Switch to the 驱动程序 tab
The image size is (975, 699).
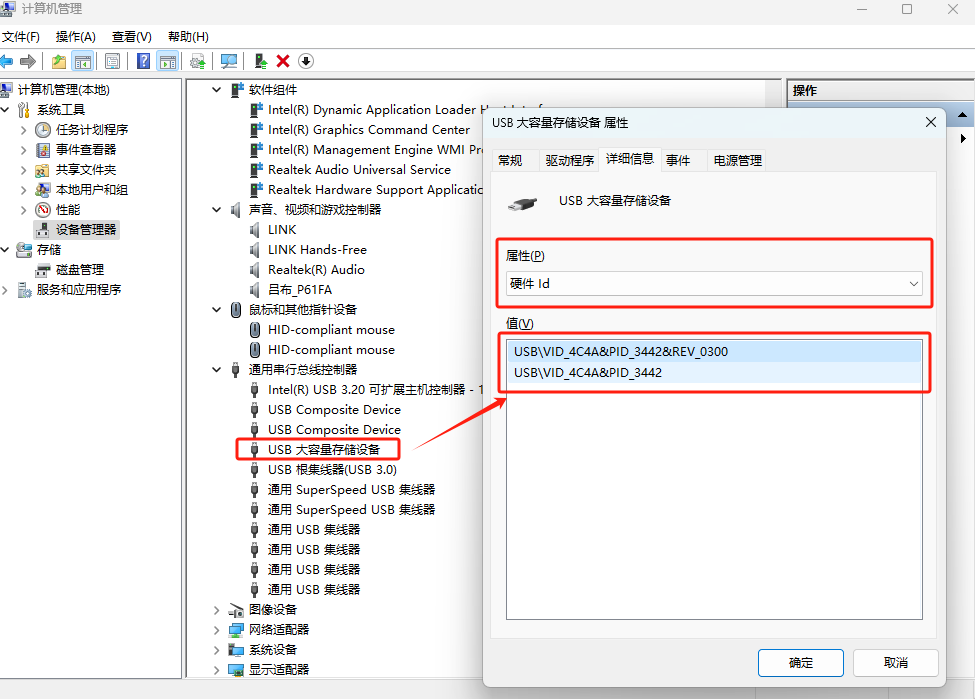[570, 160]
